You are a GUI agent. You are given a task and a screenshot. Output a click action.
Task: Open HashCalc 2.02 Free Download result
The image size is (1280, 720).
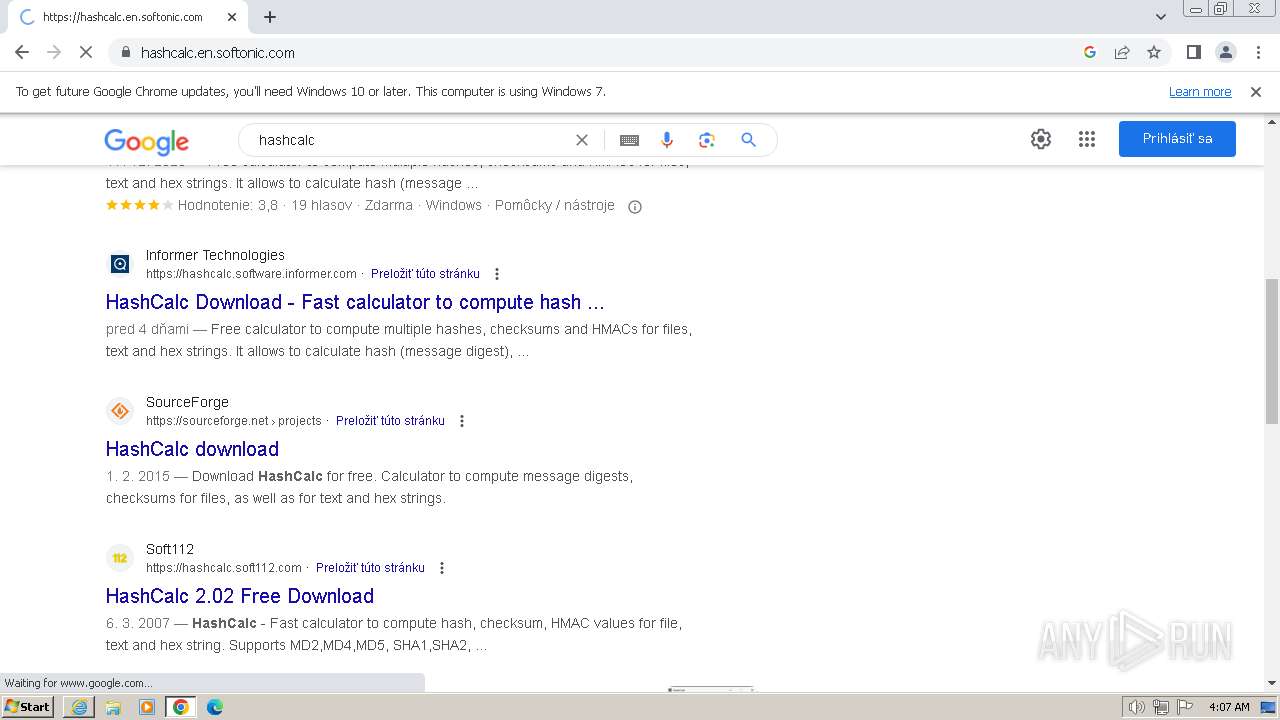tap(240, 596)
